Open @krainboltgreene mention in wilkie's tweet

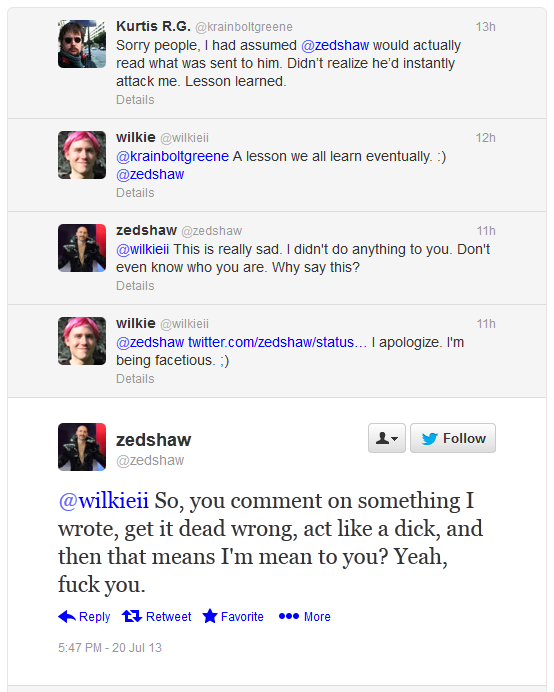[173, 157]
